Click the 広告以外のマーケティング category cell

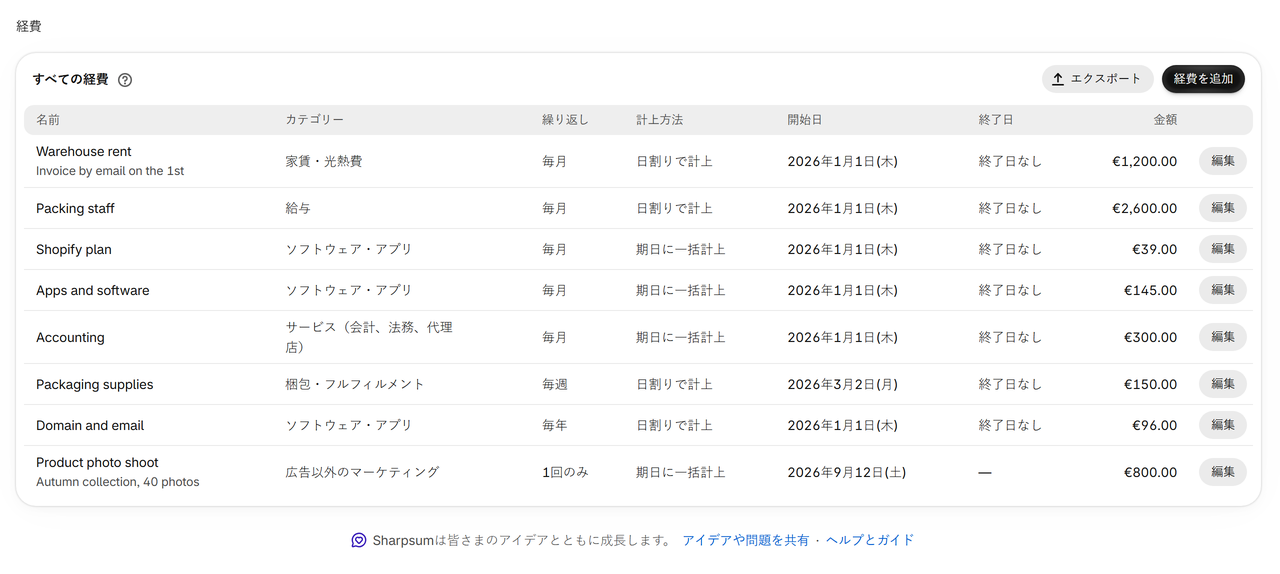coord(362,472)
